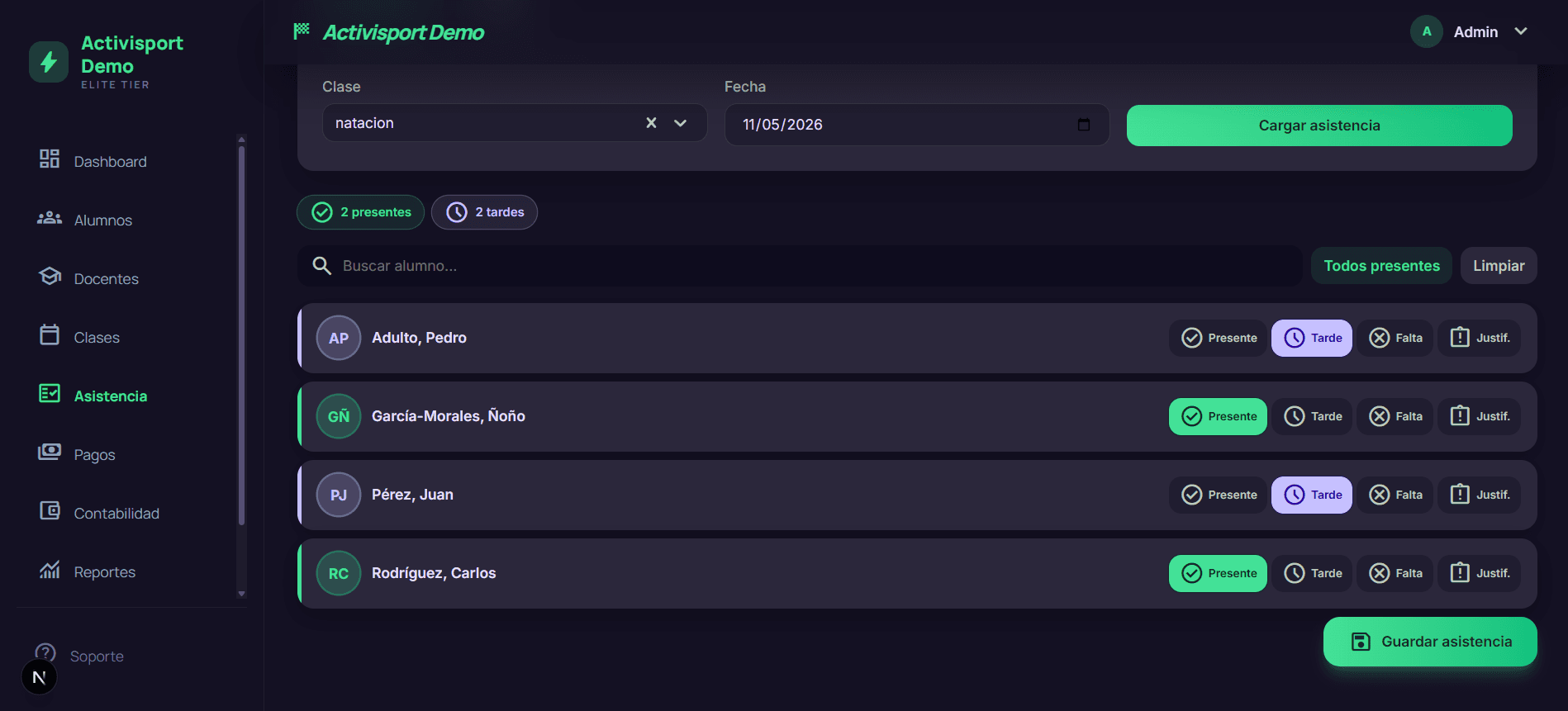Save with the Guardar asistencia button
1568x711 pixels.
(x=1430, y=642)
